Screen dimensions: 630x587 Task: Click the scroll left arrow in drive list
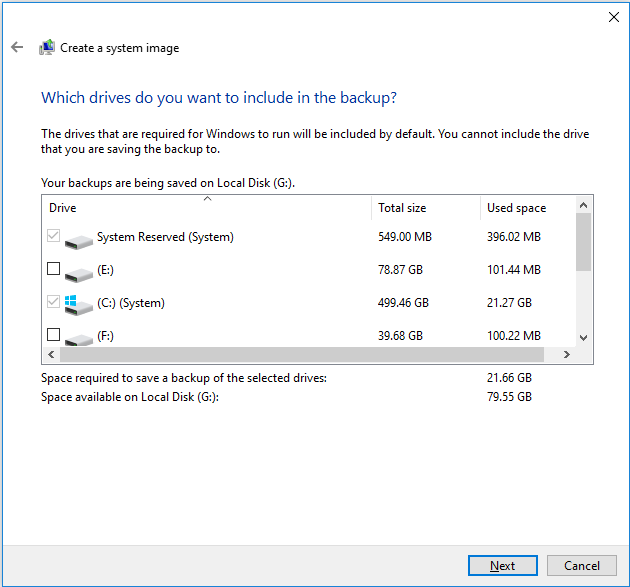[x=51, y=354]
